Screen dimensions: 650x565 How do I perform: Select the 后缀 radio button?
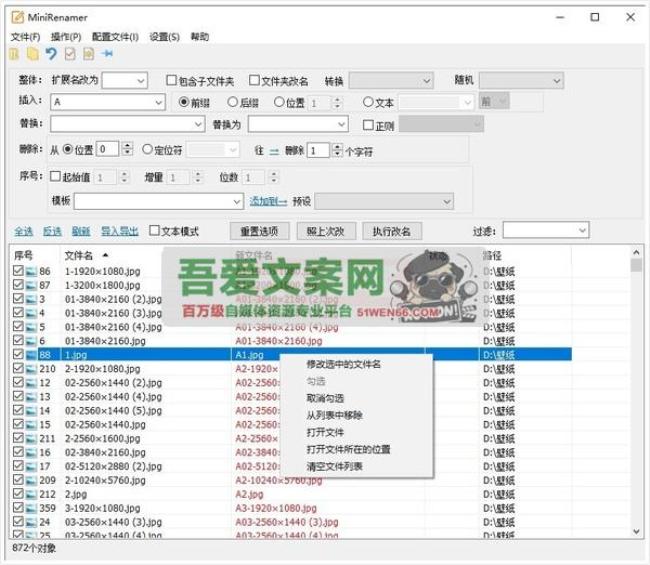[x=233, y=102]
